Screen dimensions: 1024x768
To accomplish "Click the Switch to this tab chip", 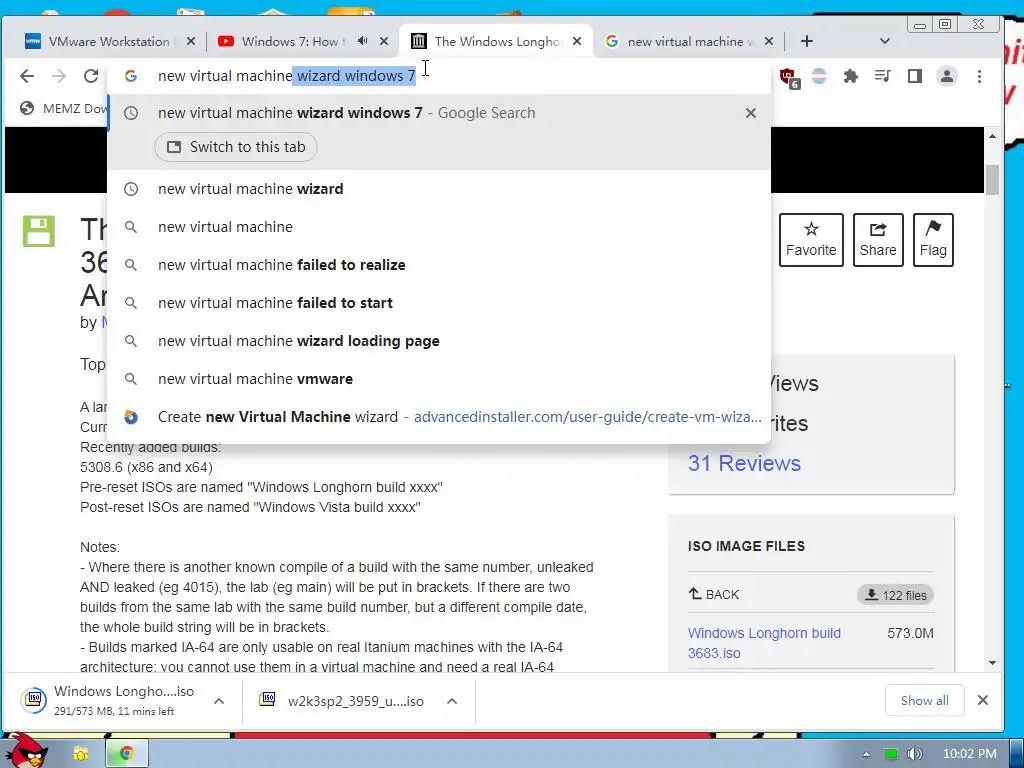I will coord(236,147).
